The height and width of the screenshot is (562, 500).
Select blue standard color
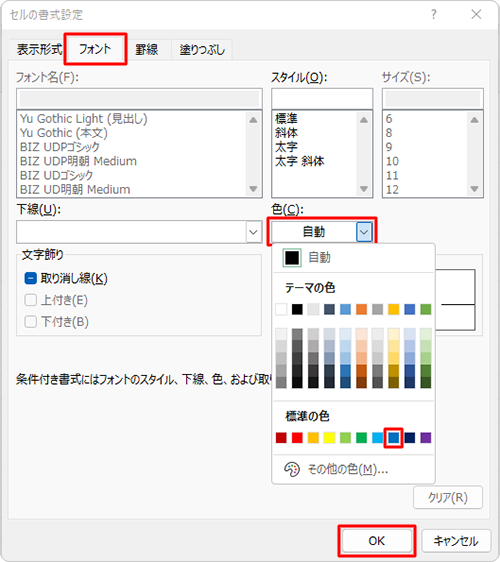coord(394,438)
